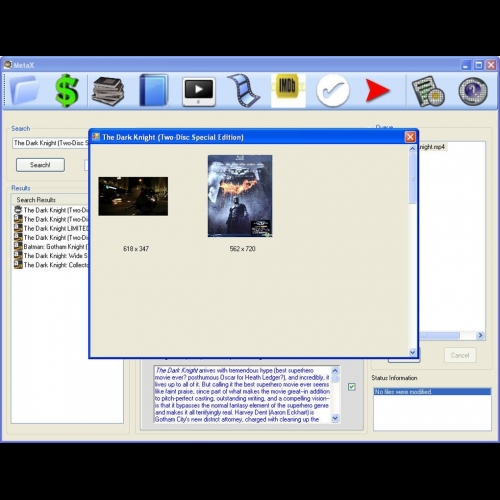Click the search field containing The Dark Knight
Viewport: 500px width, 500px height.
pyautogui.click(x=51, y=143)
